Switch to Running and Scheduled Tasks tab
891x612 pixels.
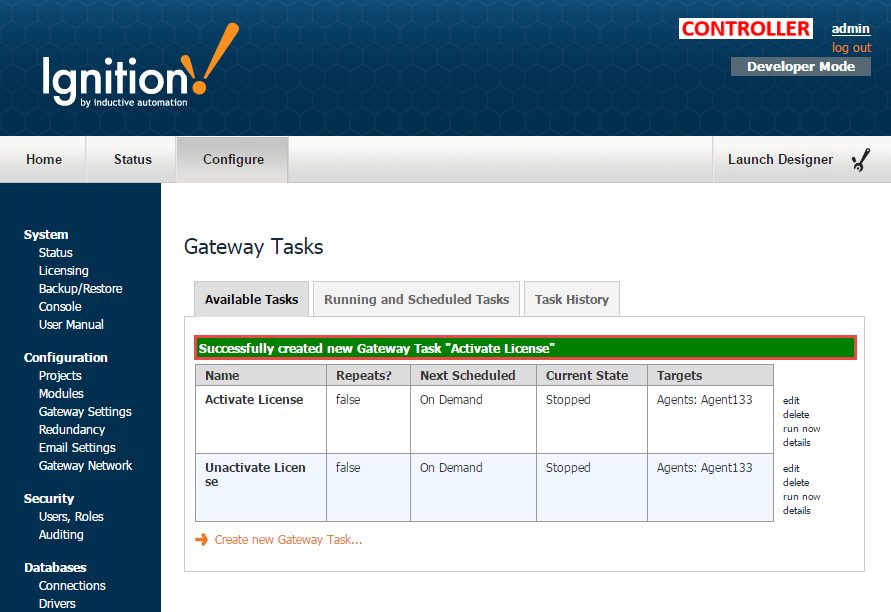(x=417, y=299)
